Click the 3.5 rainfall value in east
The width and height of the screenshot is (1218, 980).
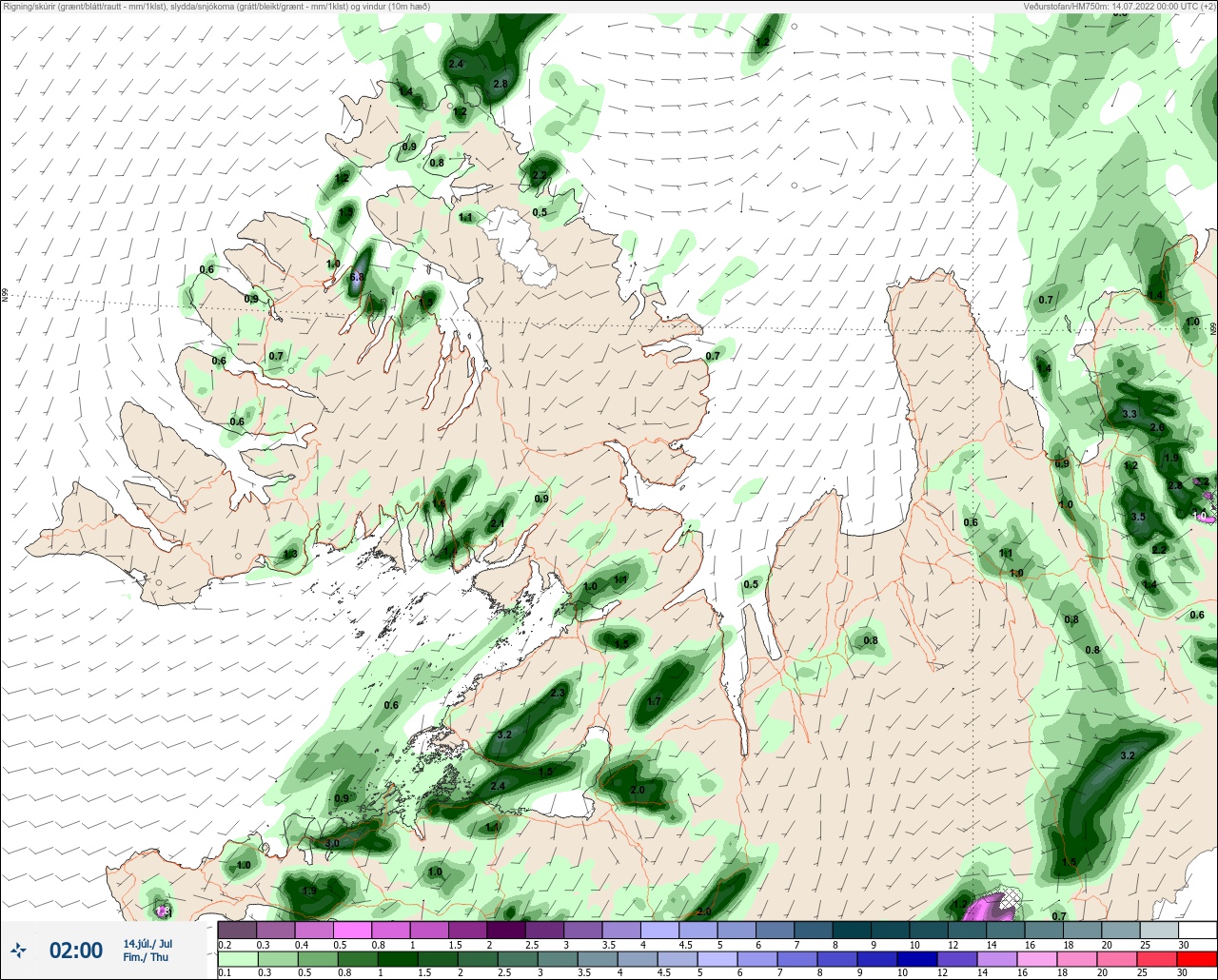coord(1138,517)
